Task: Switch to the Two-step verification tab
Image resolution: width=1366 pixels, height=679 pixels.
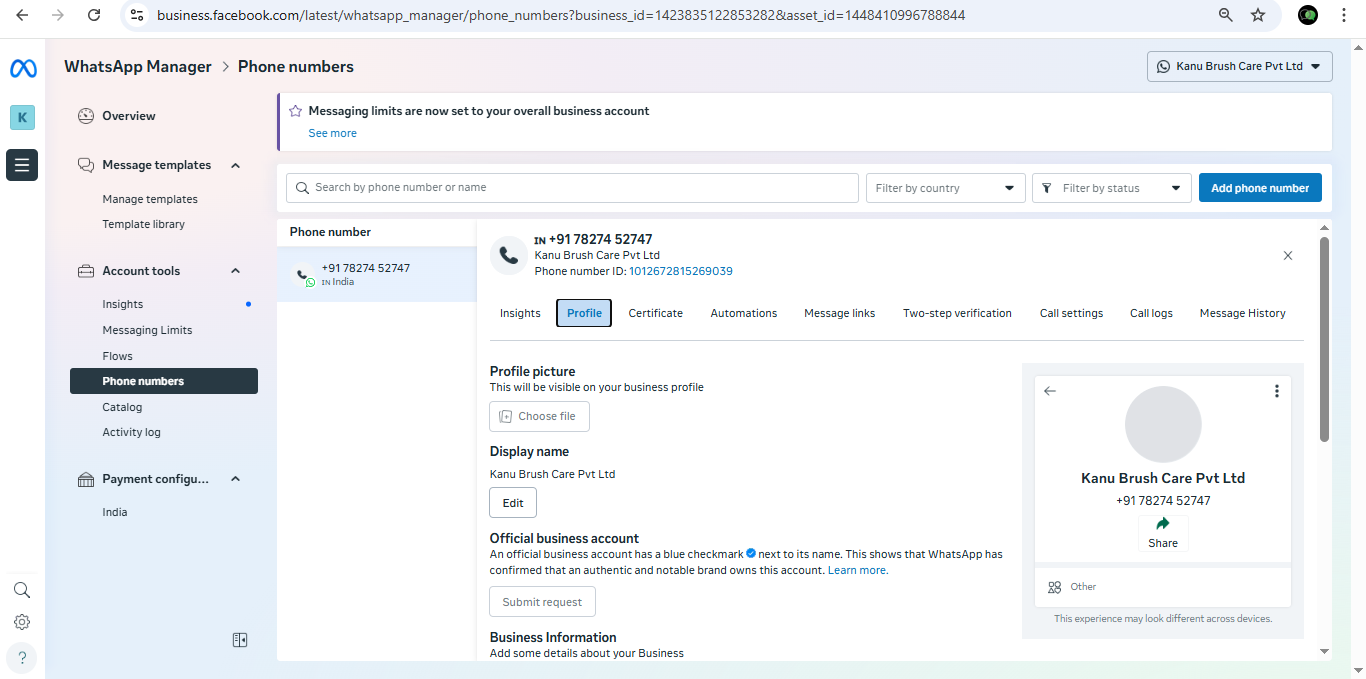Action: (957, 313)
